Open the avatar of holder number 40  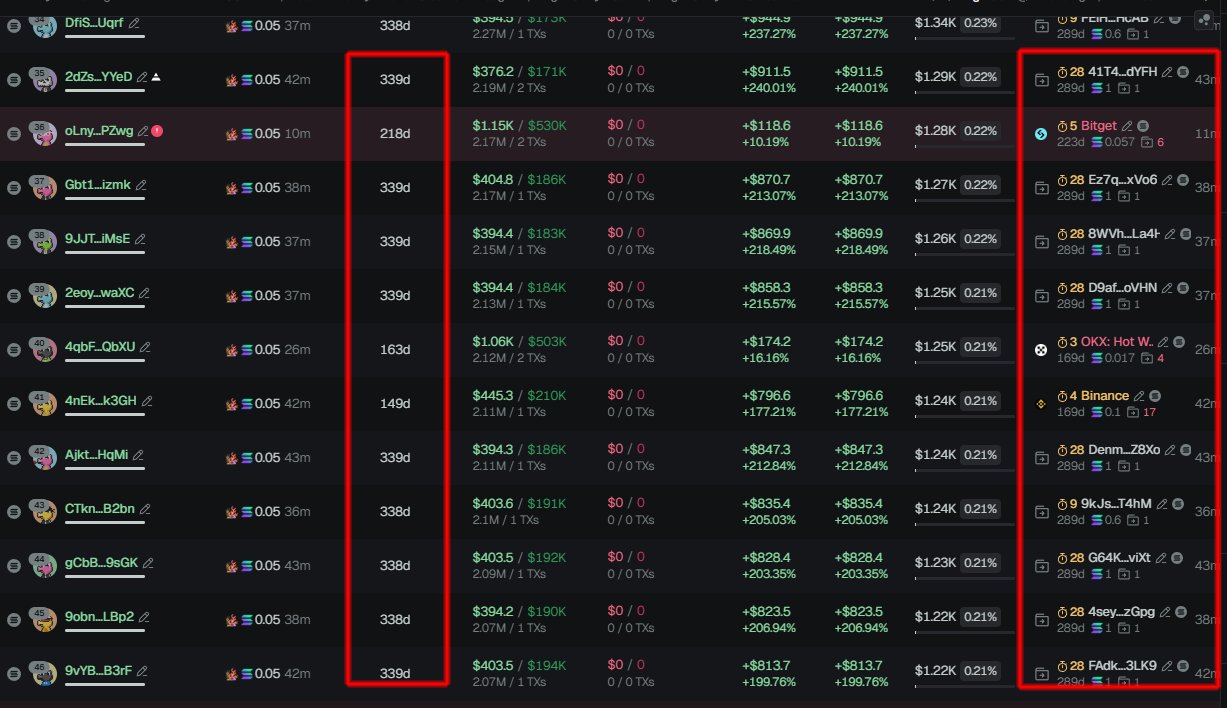[43, 349]
